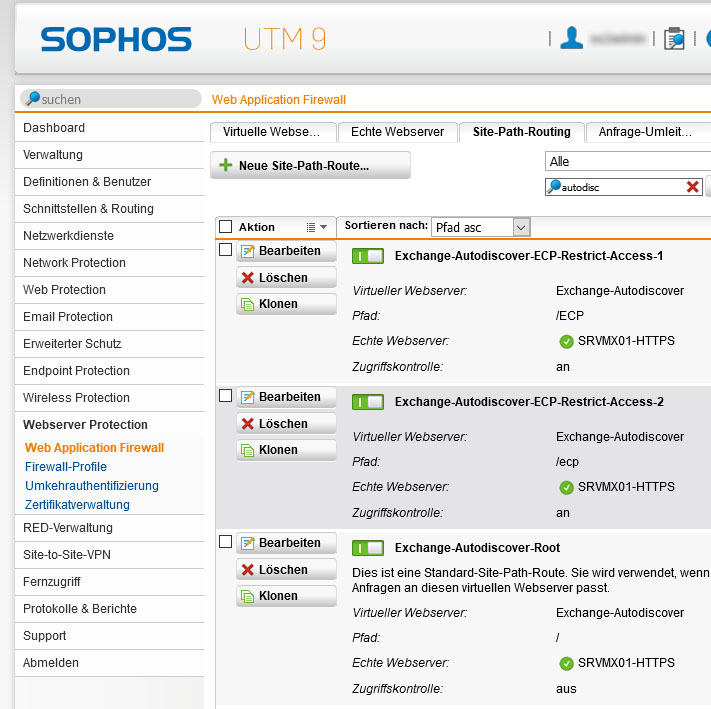Delete Exchange-Autodiscover-ECP-Restrict-Access-2 route
The height and width of the screenshot is (709, 711).
286,423
